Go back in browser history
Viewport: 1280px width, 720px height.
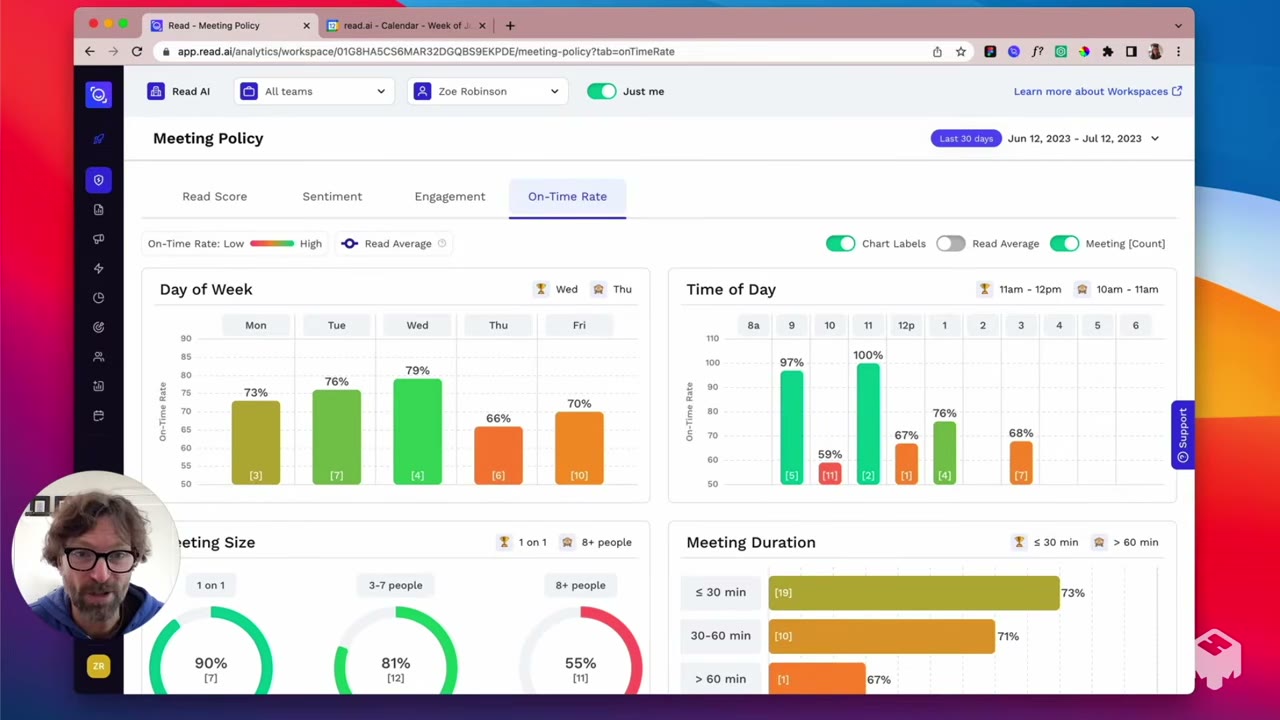90,51
